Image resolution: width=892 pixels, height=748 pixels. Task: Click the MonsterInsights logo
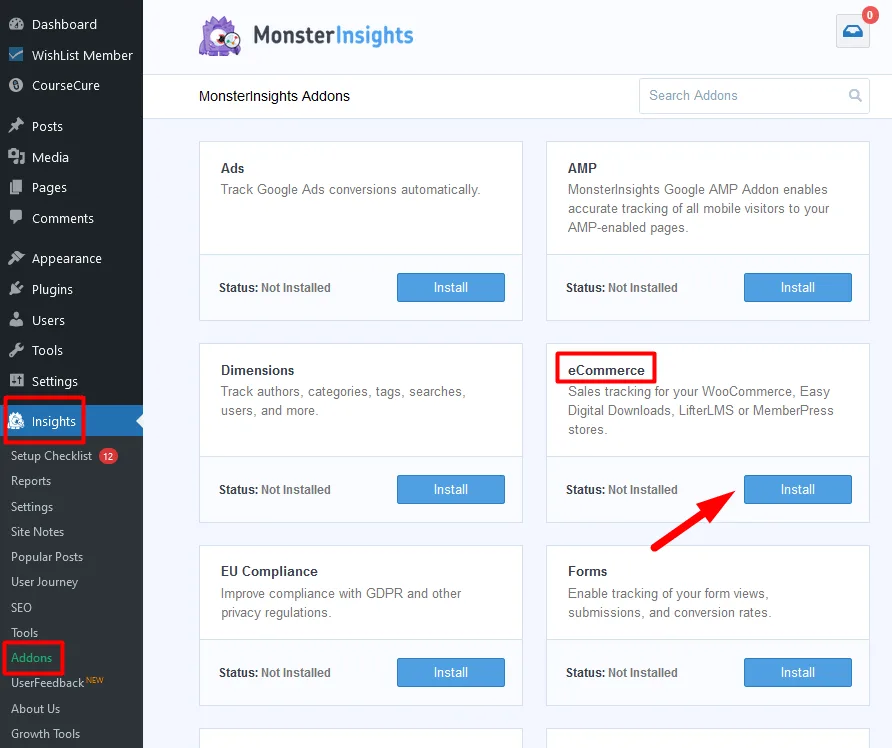point(306,36)
